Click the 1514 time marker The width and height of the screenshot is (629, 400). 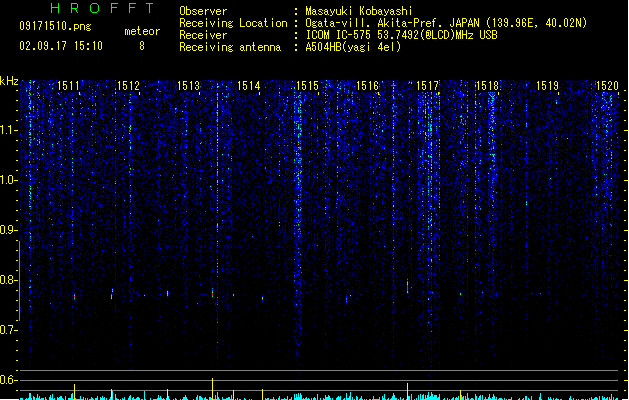(x=248, y=86)
